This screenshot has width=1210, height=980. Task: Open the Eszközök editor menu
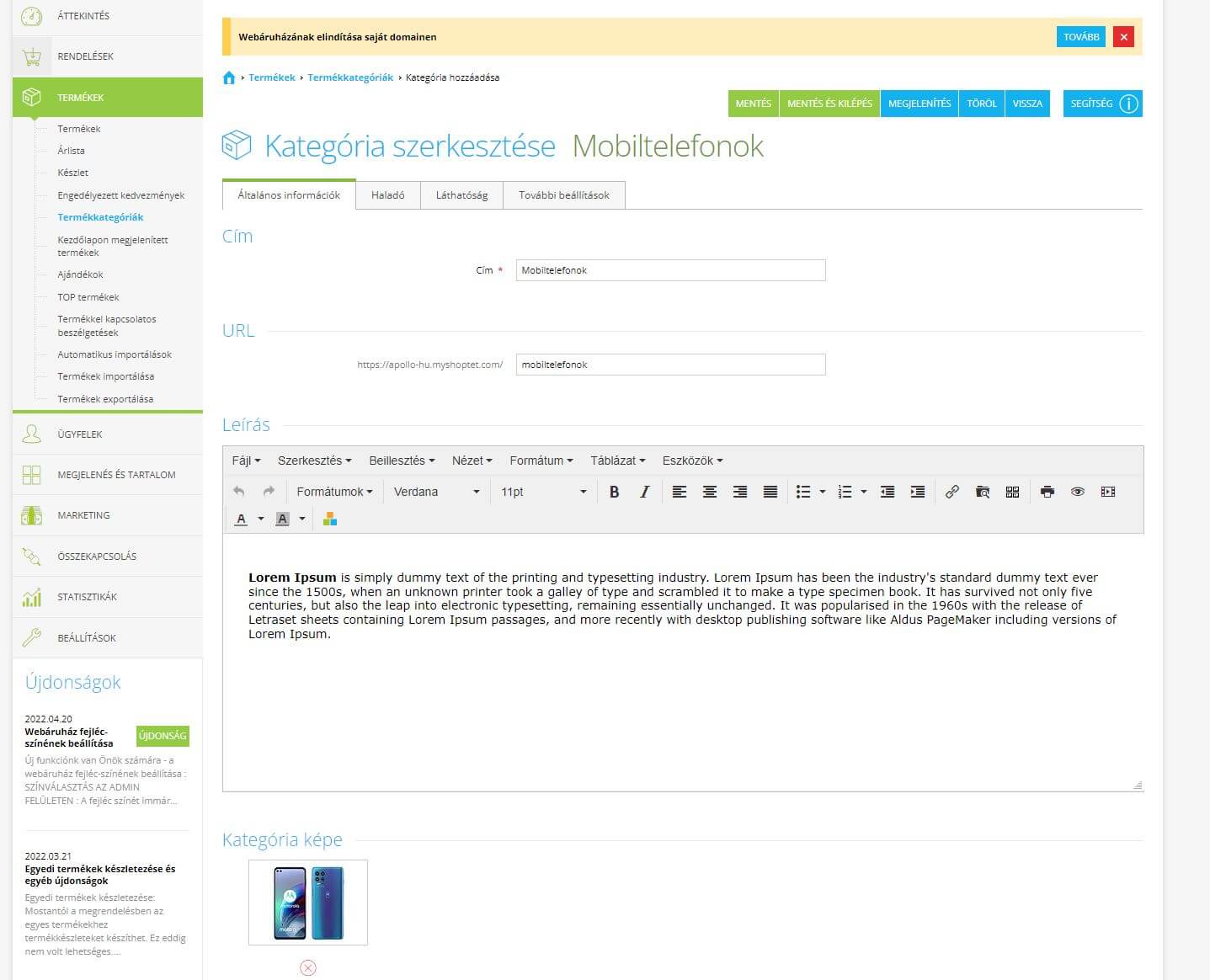point(692,461)
